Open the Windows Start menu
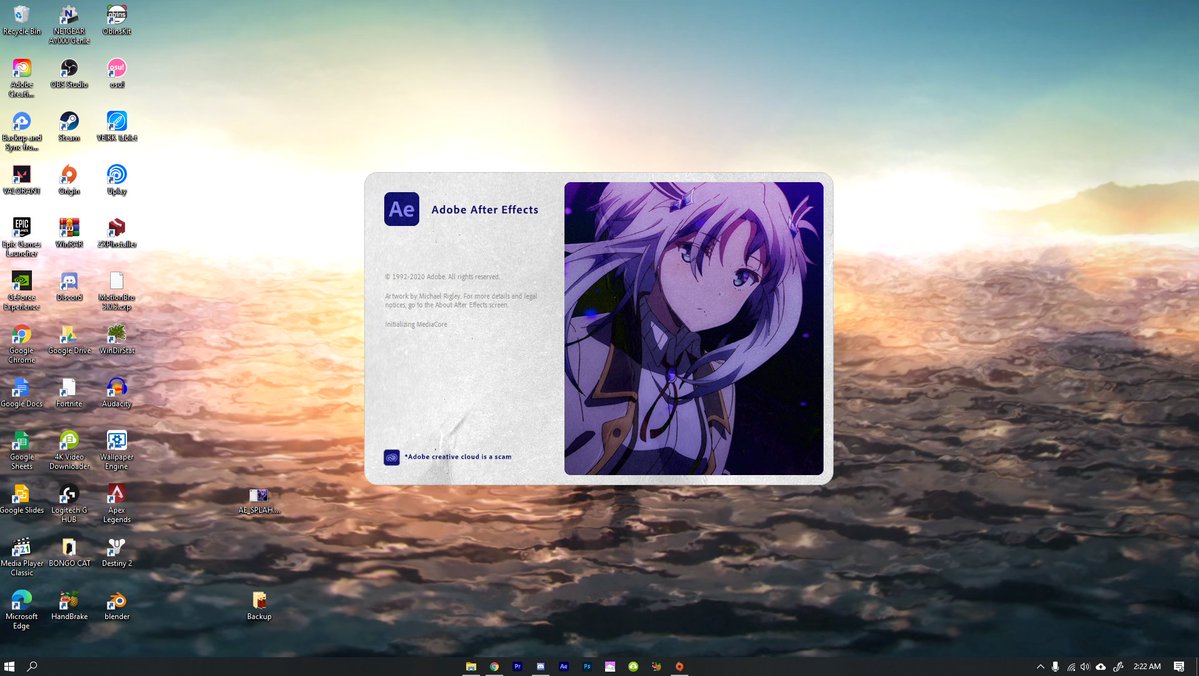This screenshot has height=676, width=1199. click(x=10, y=666)
